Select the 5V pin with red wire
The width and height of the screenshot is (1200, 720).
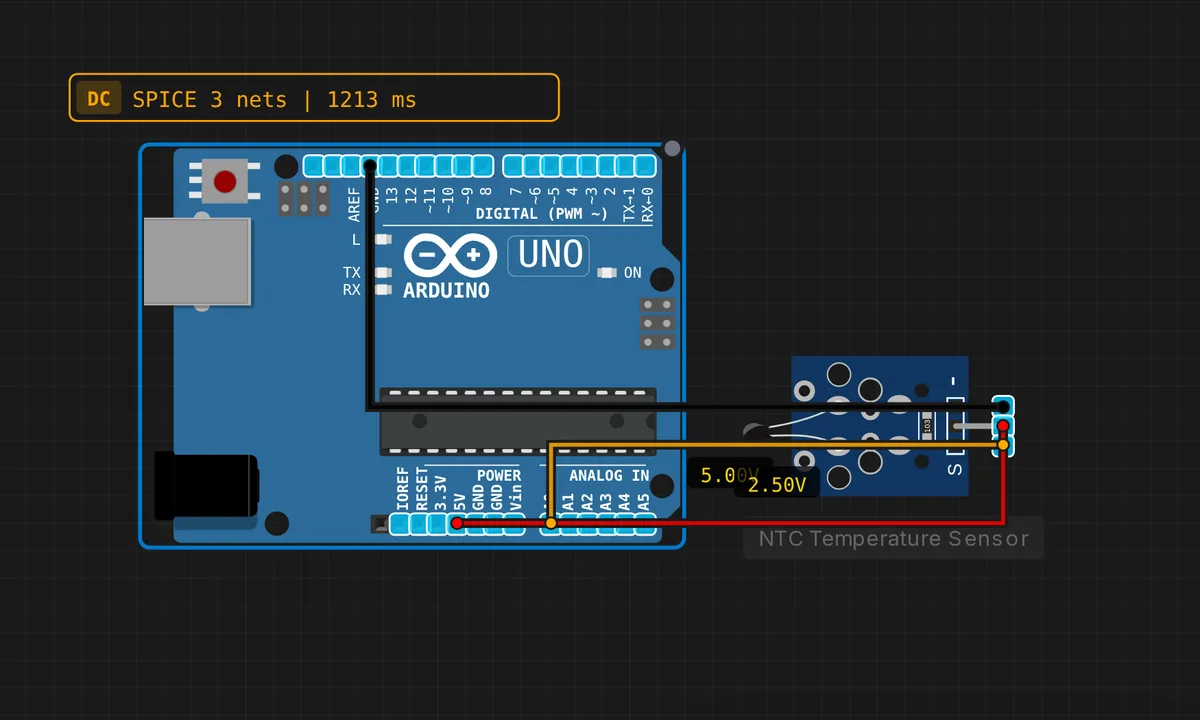pyautogui.click(x=457, y=524)
